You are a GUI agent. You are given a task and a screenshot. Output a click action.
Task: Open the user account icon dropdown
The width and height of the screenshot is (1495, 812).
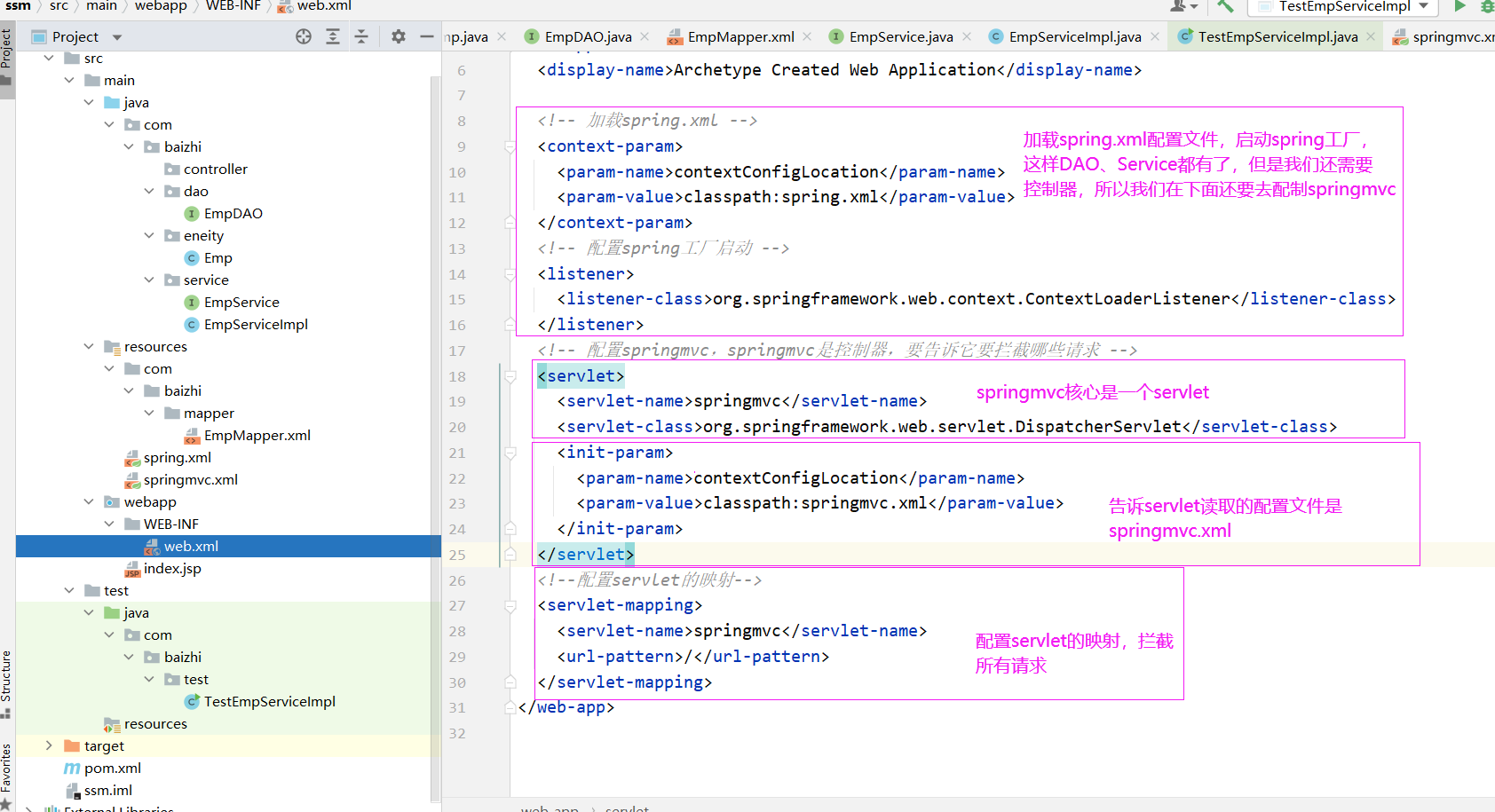(1184, 6)
